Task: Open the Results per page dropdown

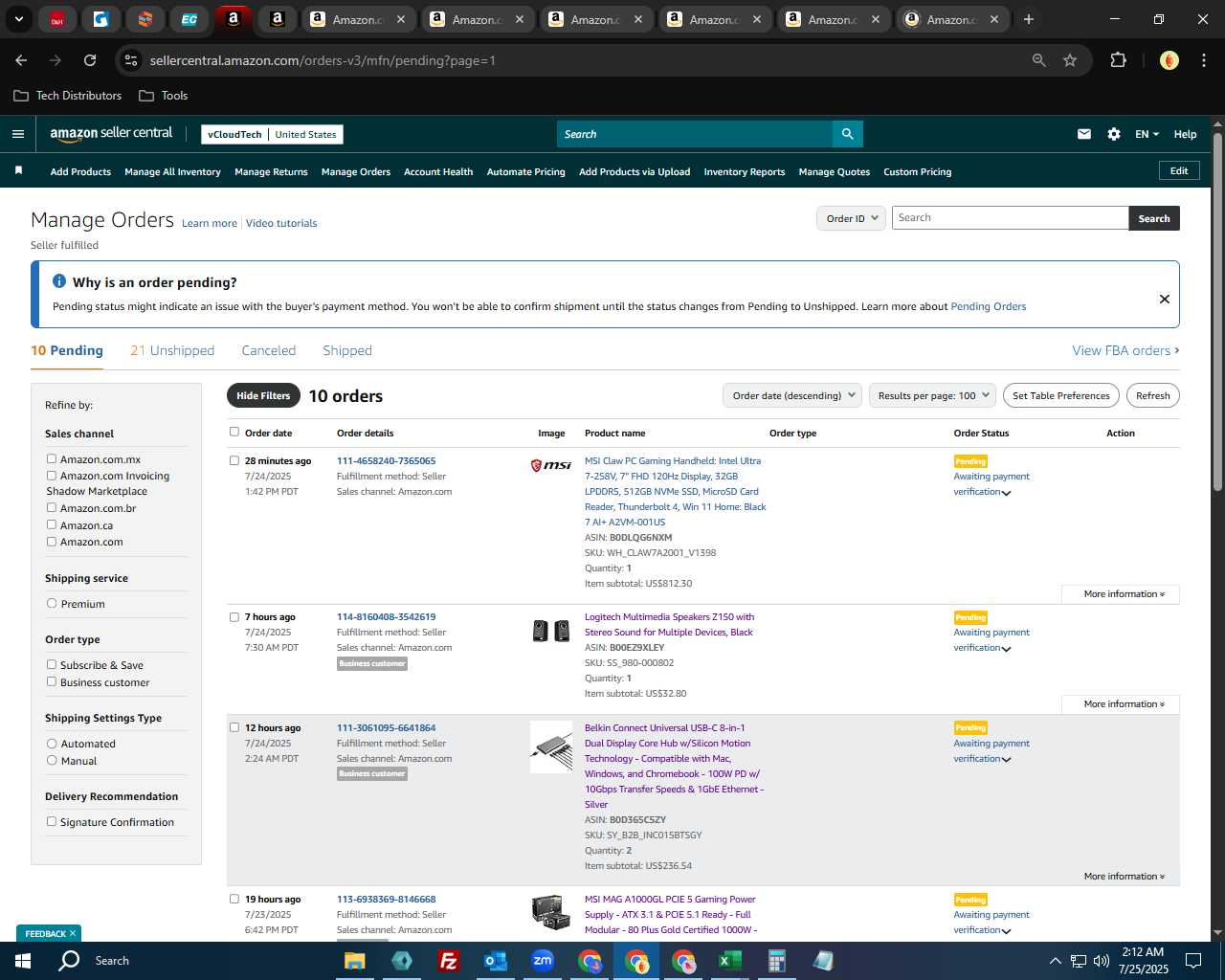Action: coord(933,395)
